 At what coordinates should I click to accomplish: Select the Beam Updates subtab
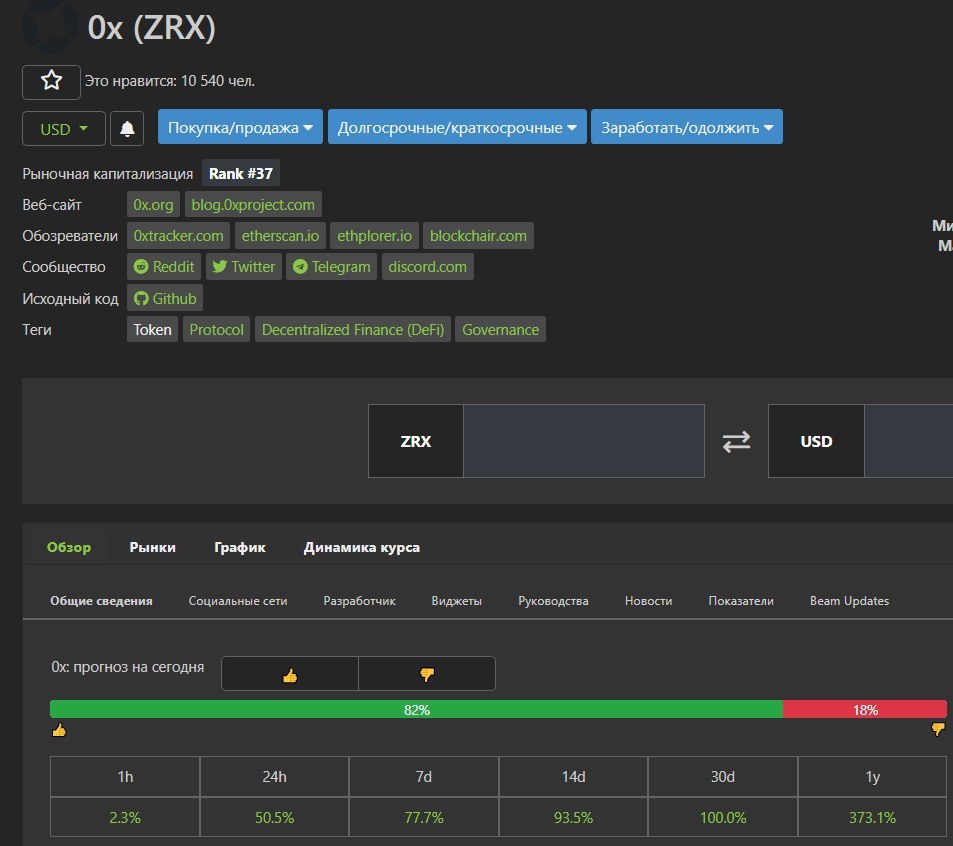pos(849,600)
